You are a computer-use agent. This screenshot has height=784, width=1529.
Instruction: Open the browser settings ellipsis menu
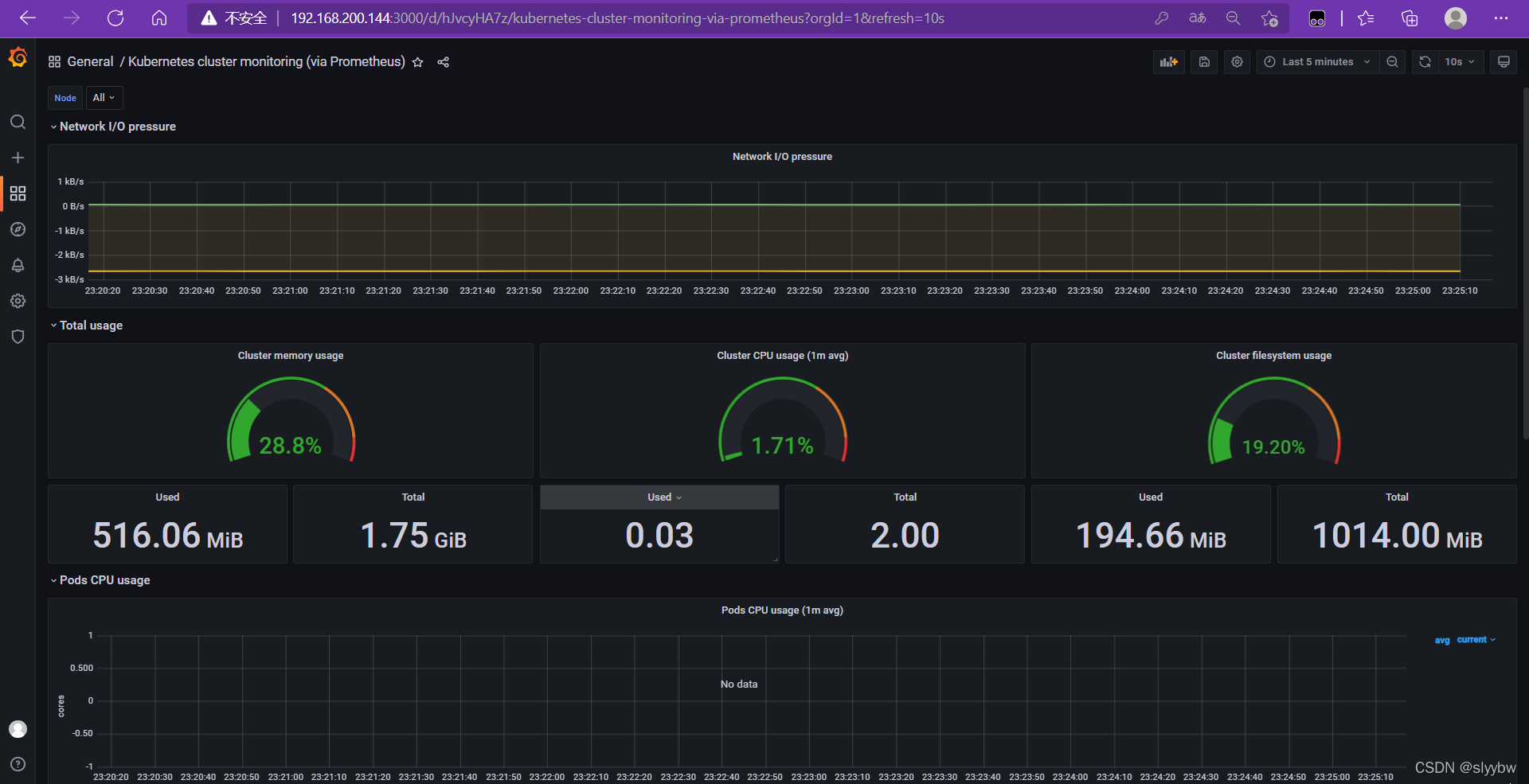1501,18
